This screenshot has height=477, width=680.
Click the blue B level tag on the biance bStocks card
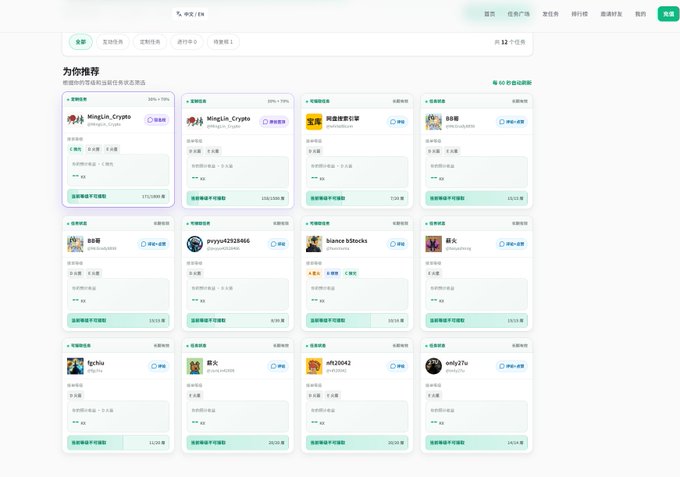pos(332,273)
